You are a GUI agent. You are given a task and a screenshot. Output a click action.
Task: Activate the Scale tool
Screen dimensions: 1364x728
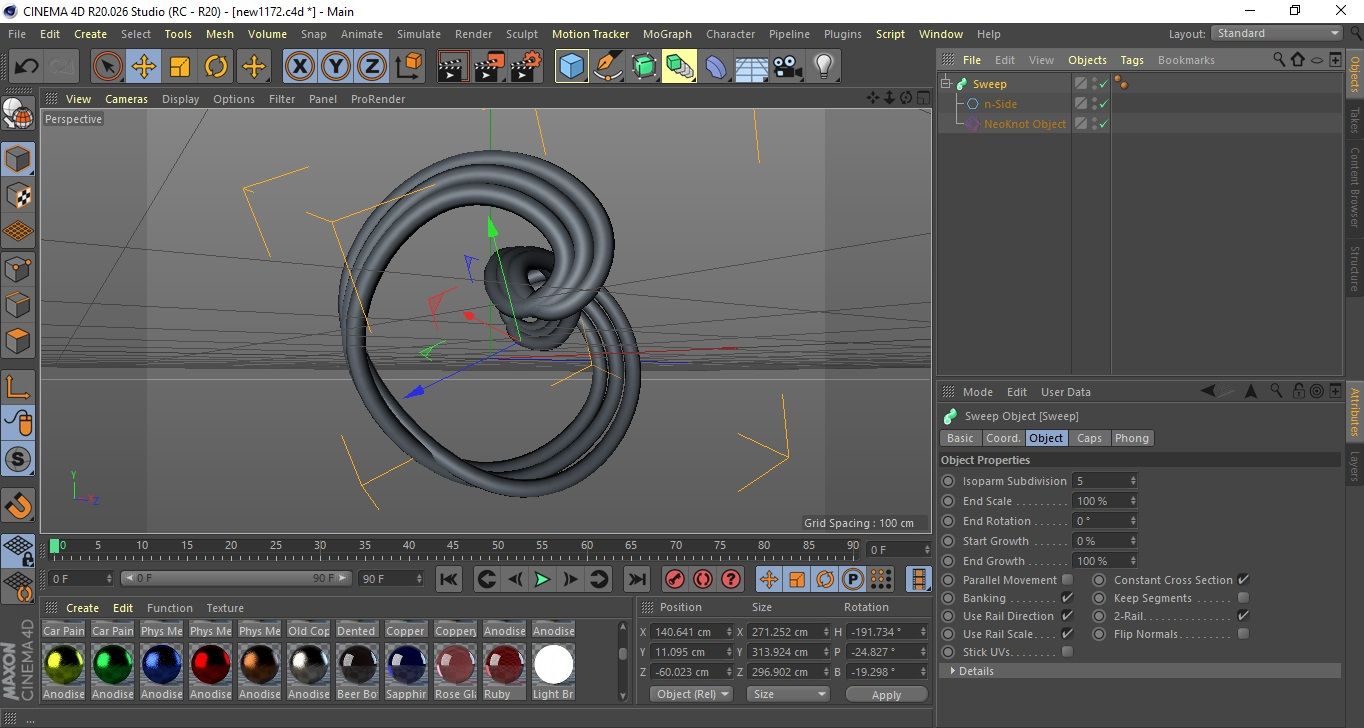(x=180, y=67)
